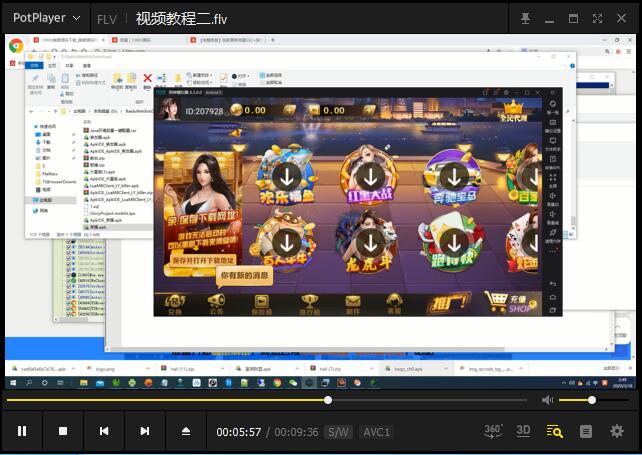
Task: Open PotPlayer settings gear
Action: tap(617, 431)
